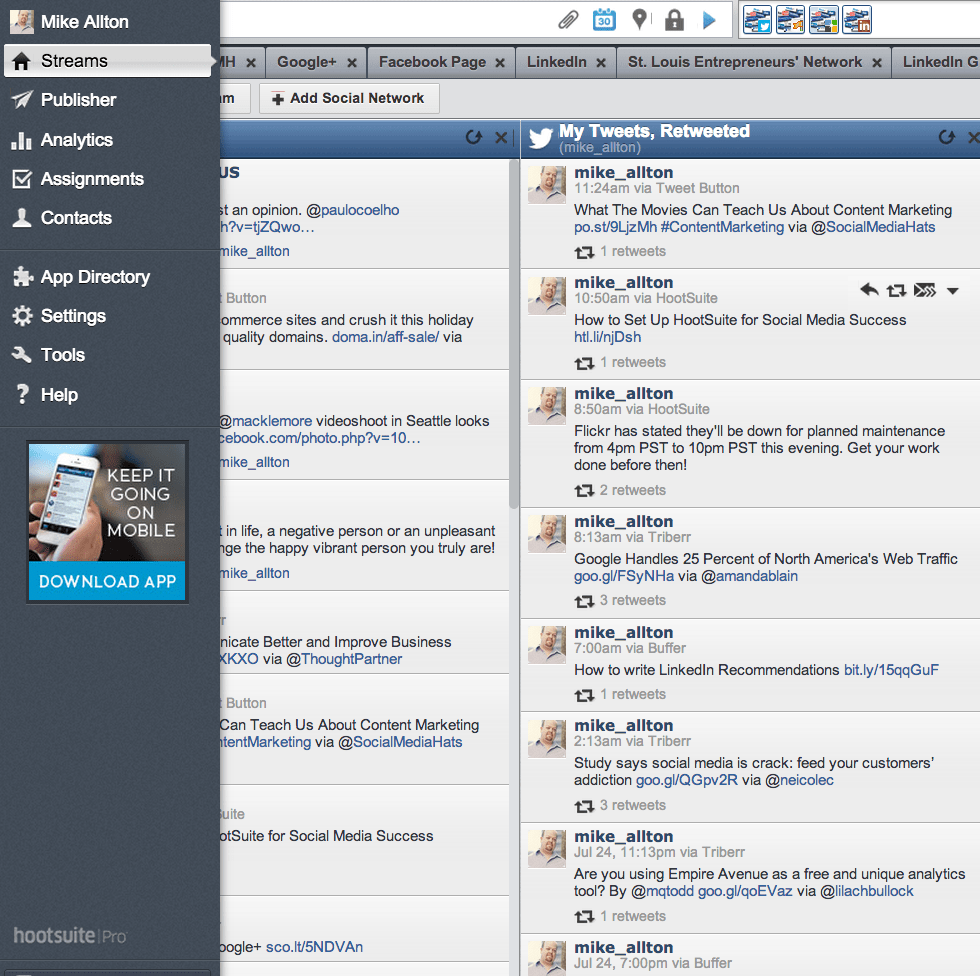
Task: Select the profile with the multicolor squares badge
Action: [x=824, y=19]
